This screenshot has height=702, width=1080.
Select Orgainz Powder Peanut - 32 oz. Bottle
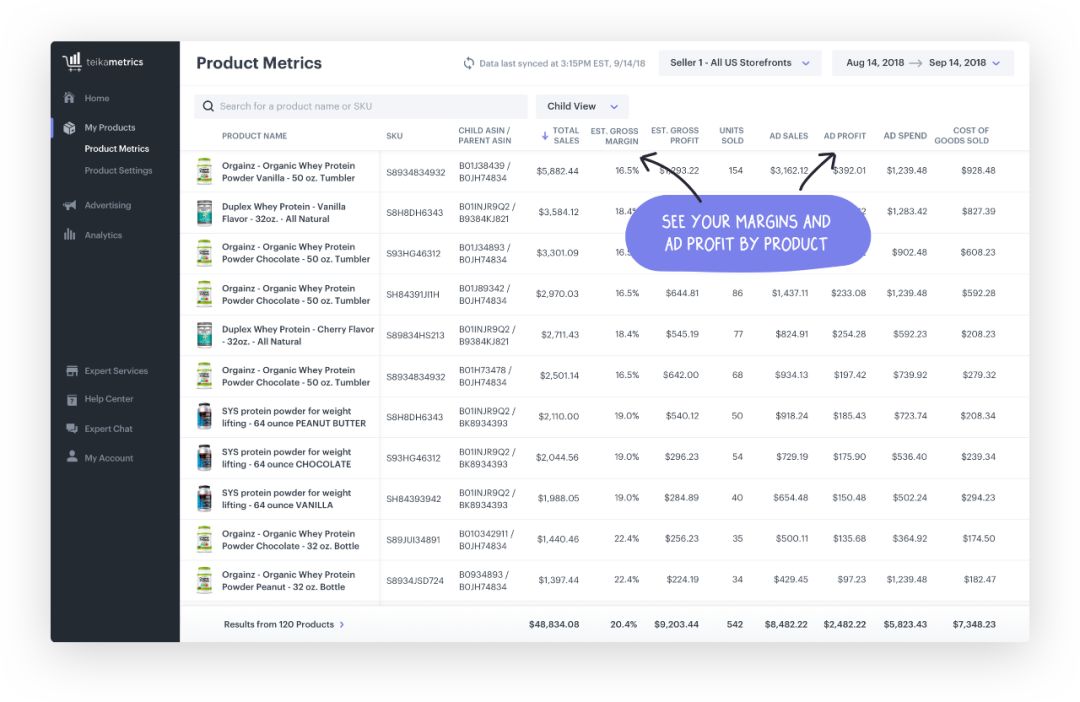(x=289, y=580)
